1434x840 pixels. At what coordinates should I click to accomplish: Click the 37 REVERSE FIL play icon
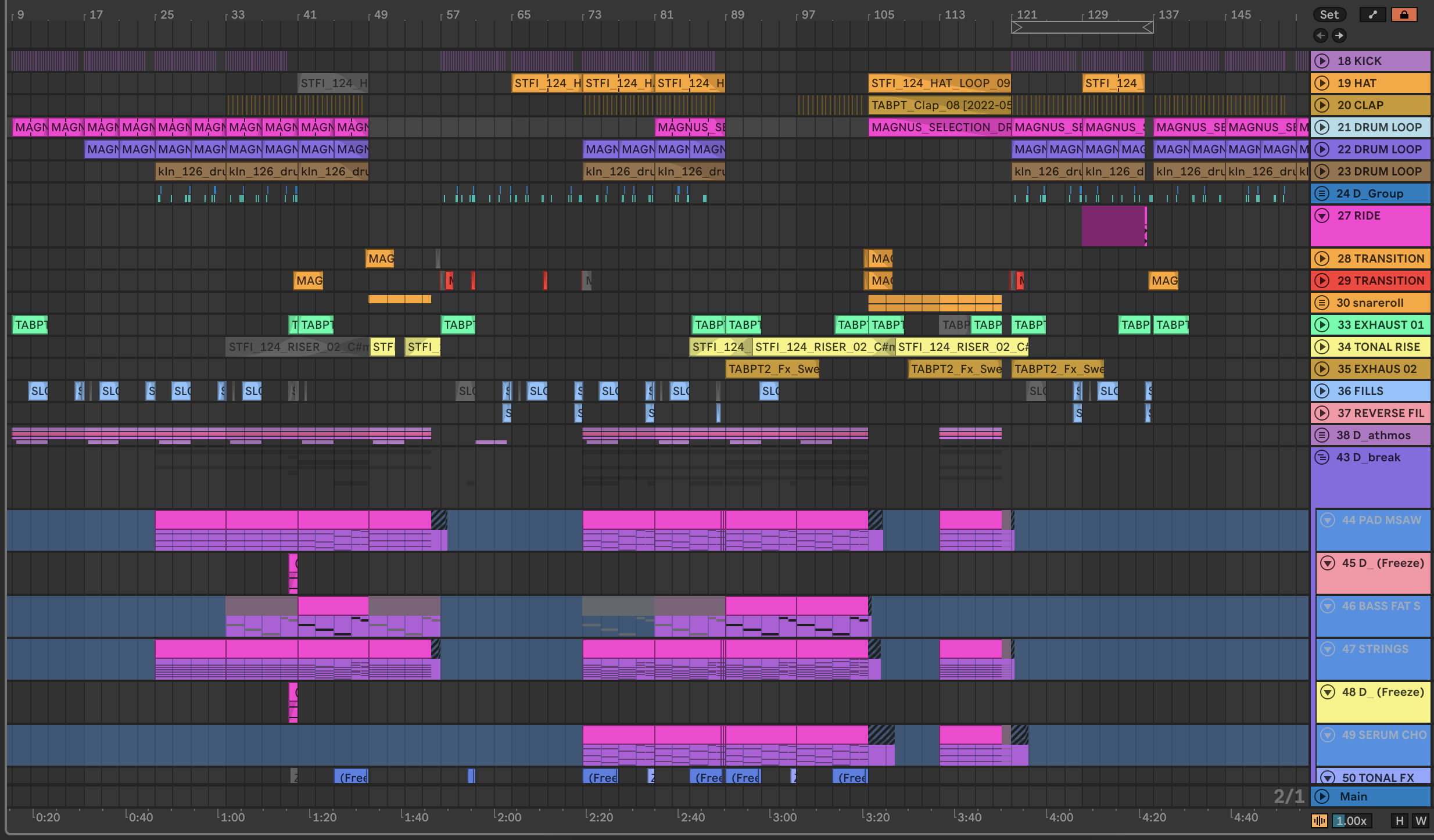tap(1322, 413)
